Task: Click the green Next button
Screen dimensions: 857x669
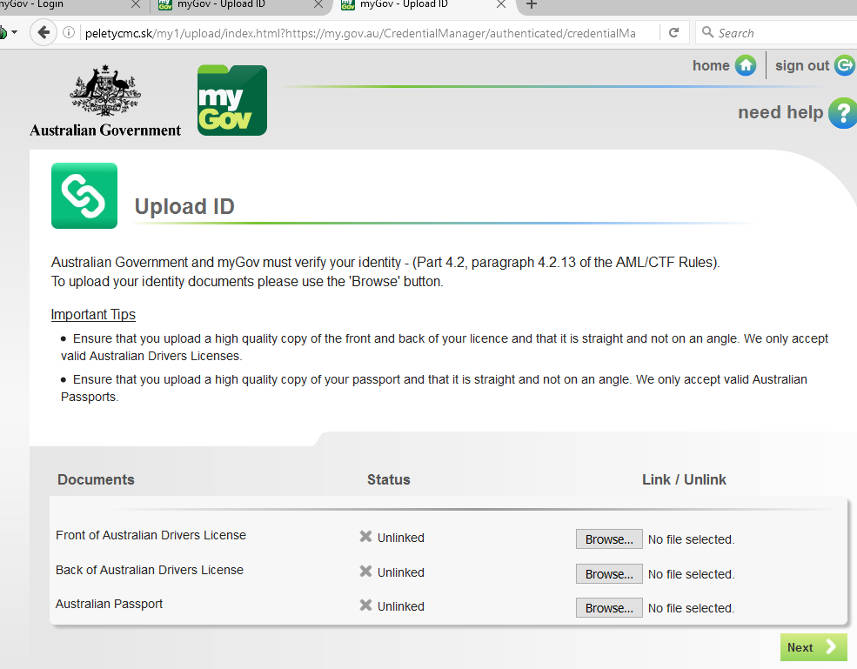Action: (x=813, y=647)
